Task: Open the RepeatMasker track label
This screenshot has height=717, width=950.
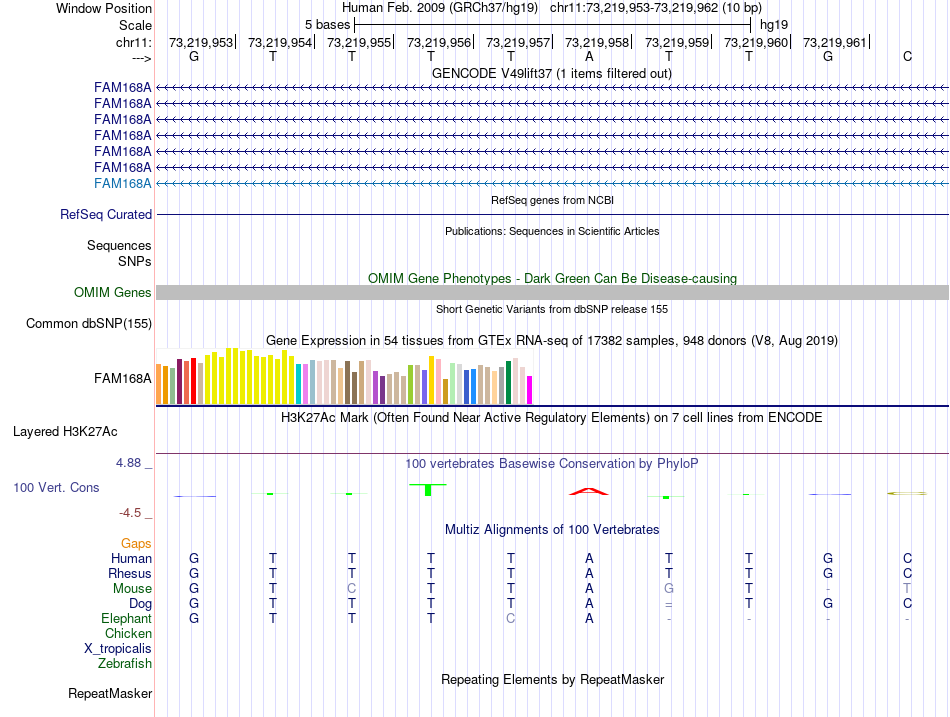Action: point(110,693)
